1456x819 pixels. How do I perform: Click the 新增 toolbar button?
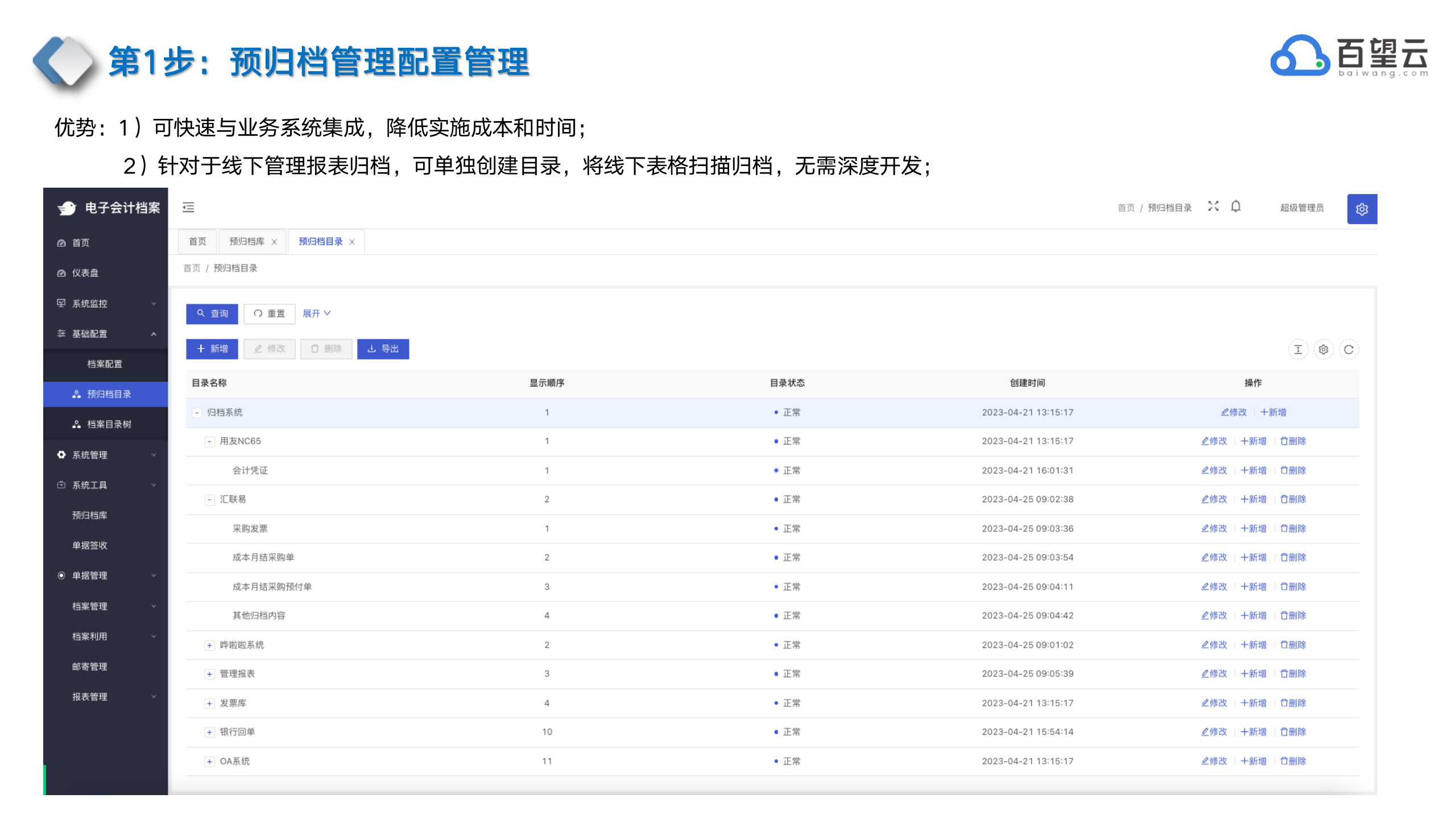212,349
